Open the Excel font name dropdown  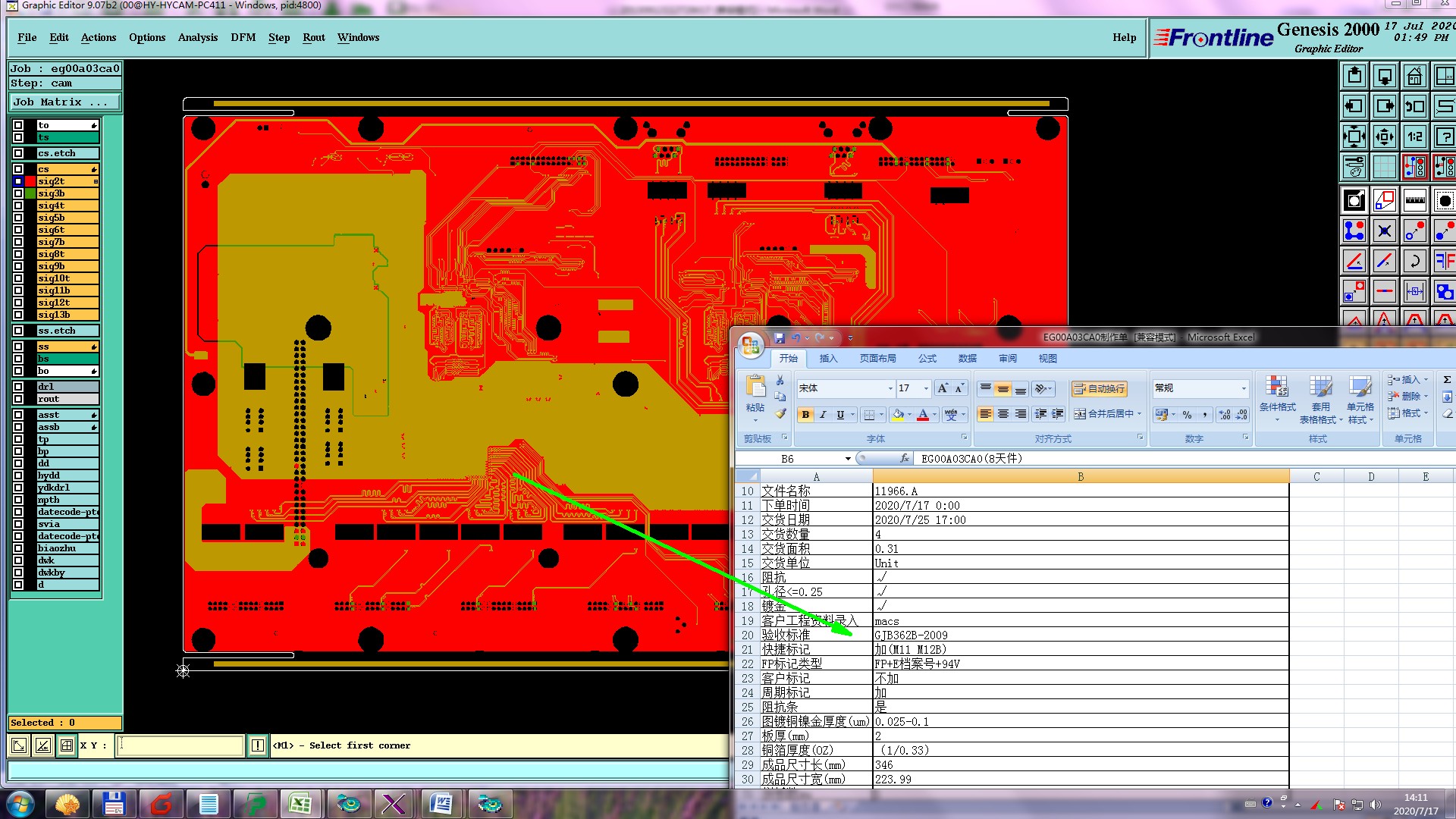click(890, 388)
